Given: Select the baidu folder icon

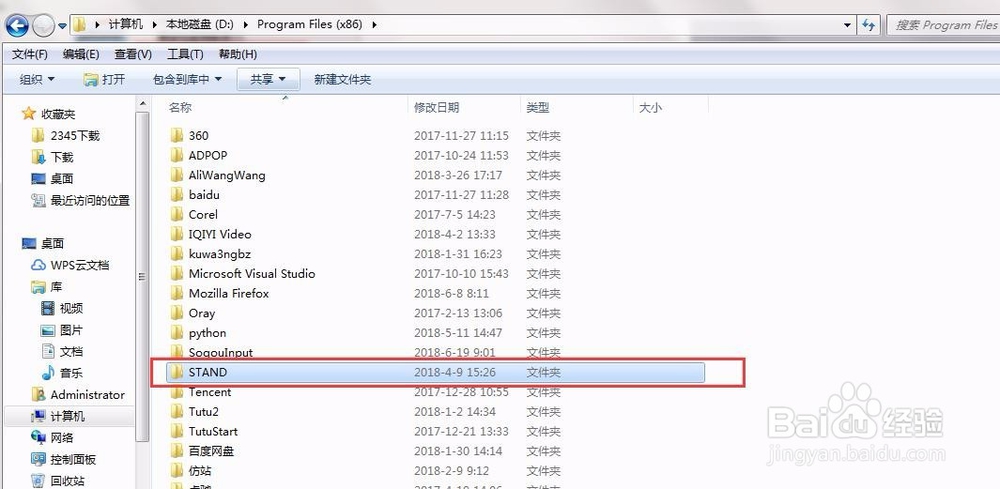Looking at the screenshot, I should pos(177,194).
